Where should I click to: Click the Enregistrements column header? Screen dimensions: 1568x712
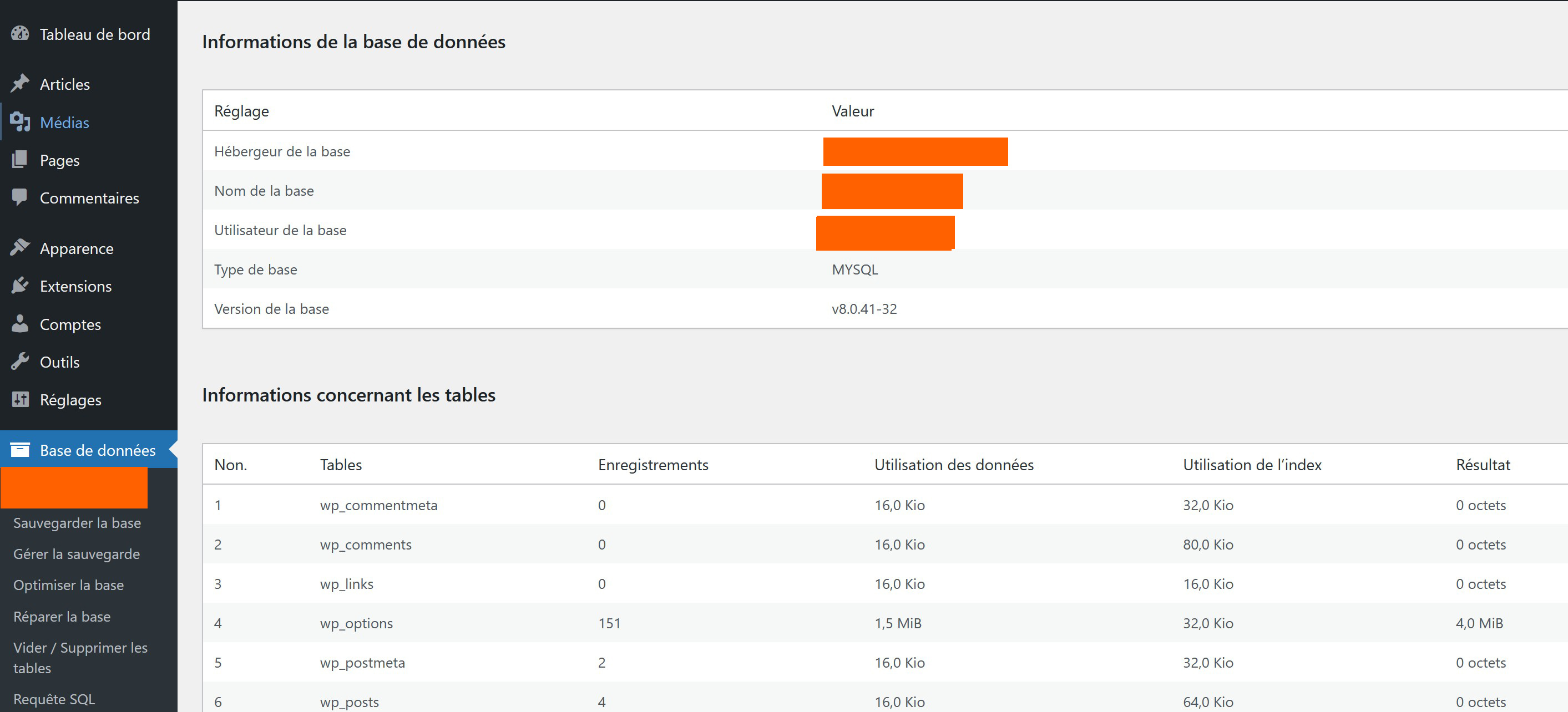click(653, 465)
